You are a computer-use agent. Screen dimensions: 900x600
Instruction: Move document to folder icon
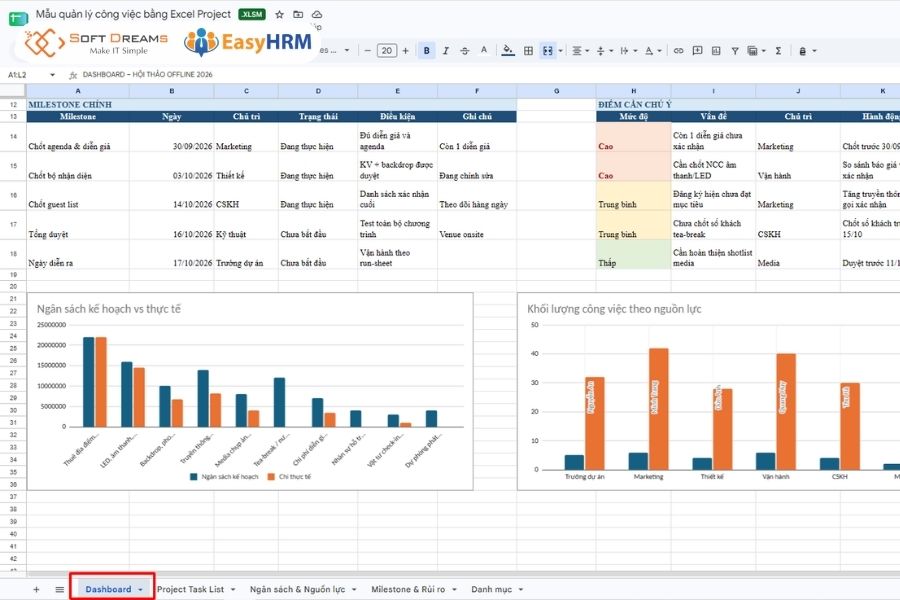[x=298, y=14]
